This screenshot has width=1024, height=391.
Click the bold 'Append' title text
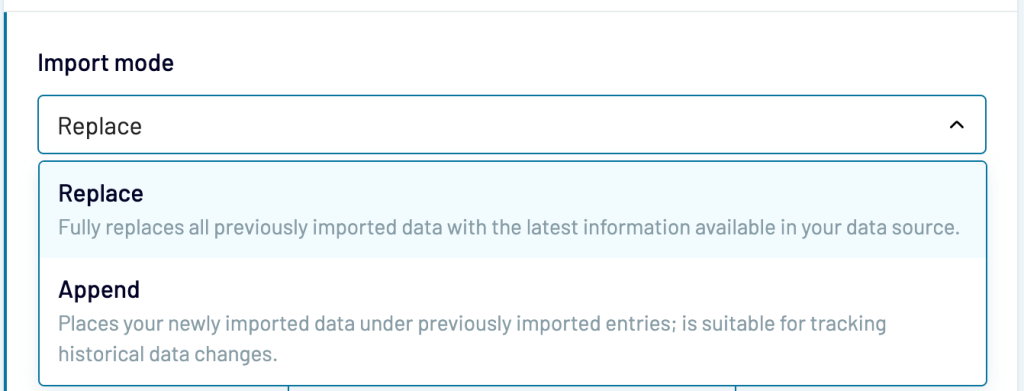click(99, 290)
